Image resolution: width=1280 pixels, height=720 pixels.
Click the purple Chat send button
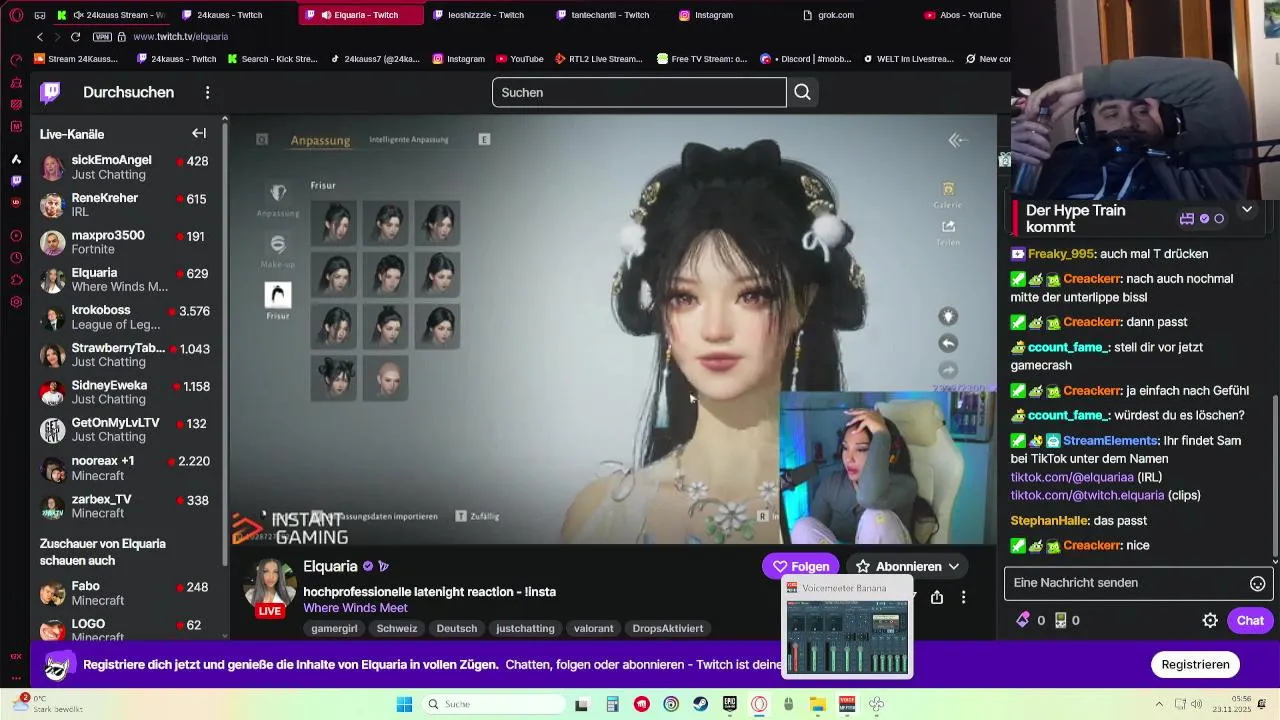[x=1250, y=620]
